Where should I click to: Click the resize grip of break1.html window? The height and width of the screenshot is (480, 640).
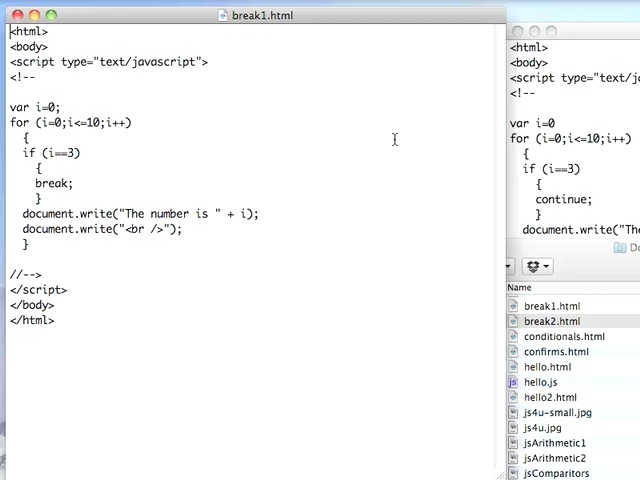[501, 475]
